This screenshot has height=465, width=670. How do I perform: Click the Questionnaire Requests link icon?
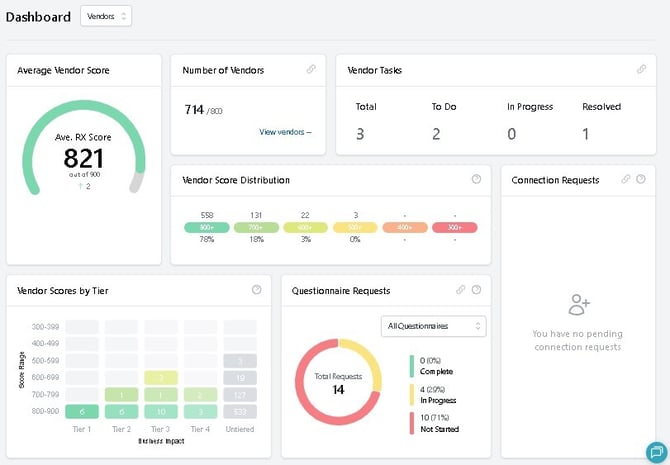pos(461,290)
